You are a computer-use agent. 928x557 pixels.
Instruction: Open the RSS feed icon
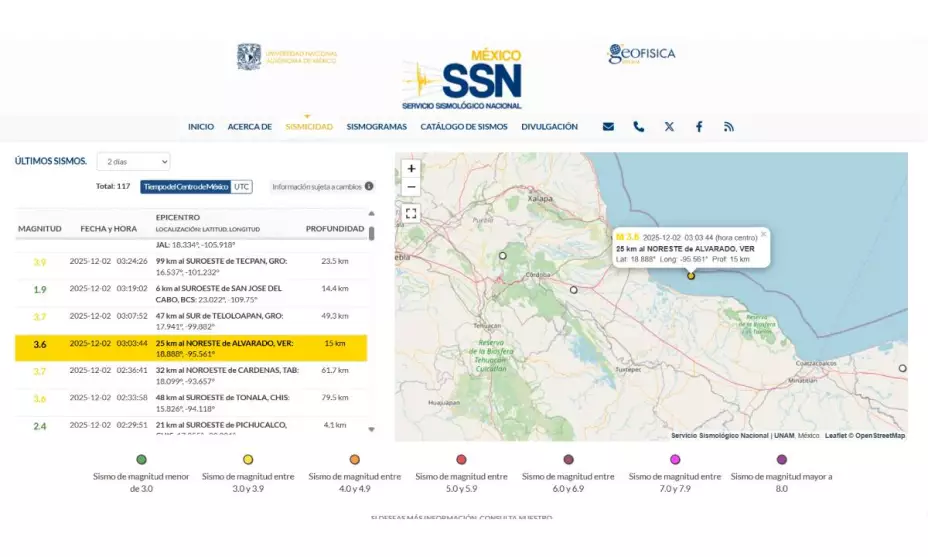[729, 127]
